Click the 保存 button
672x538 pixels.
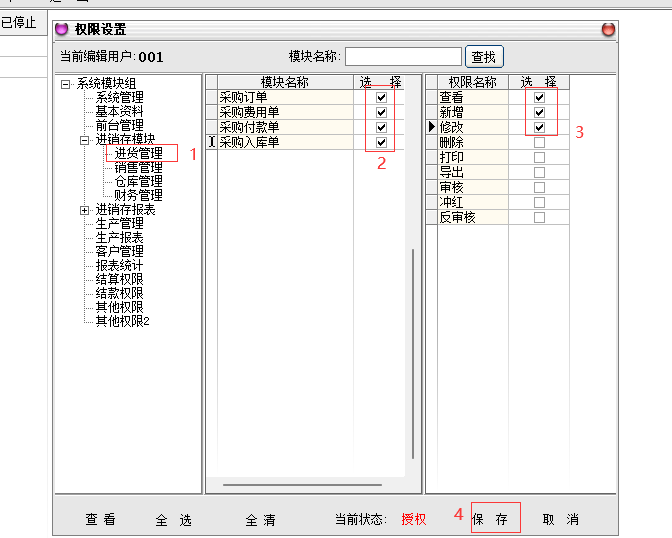[x=491, y=519]
